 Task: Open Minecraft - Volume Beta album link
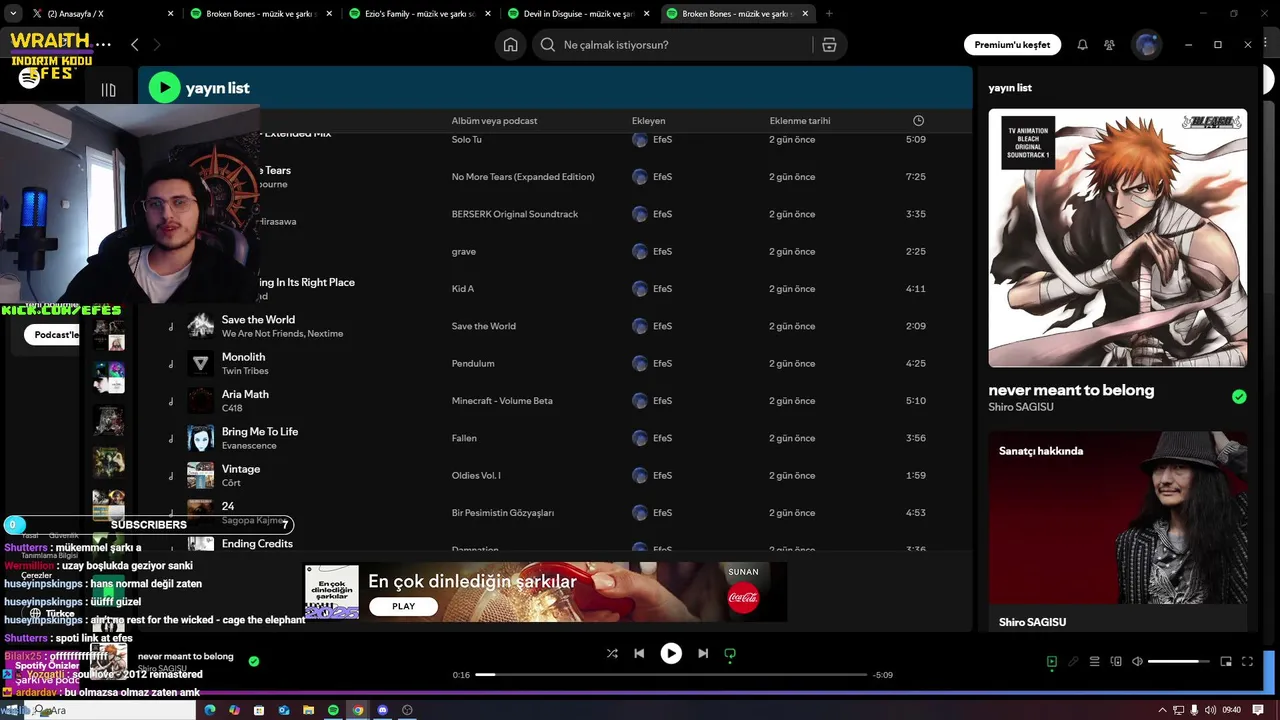502,401
